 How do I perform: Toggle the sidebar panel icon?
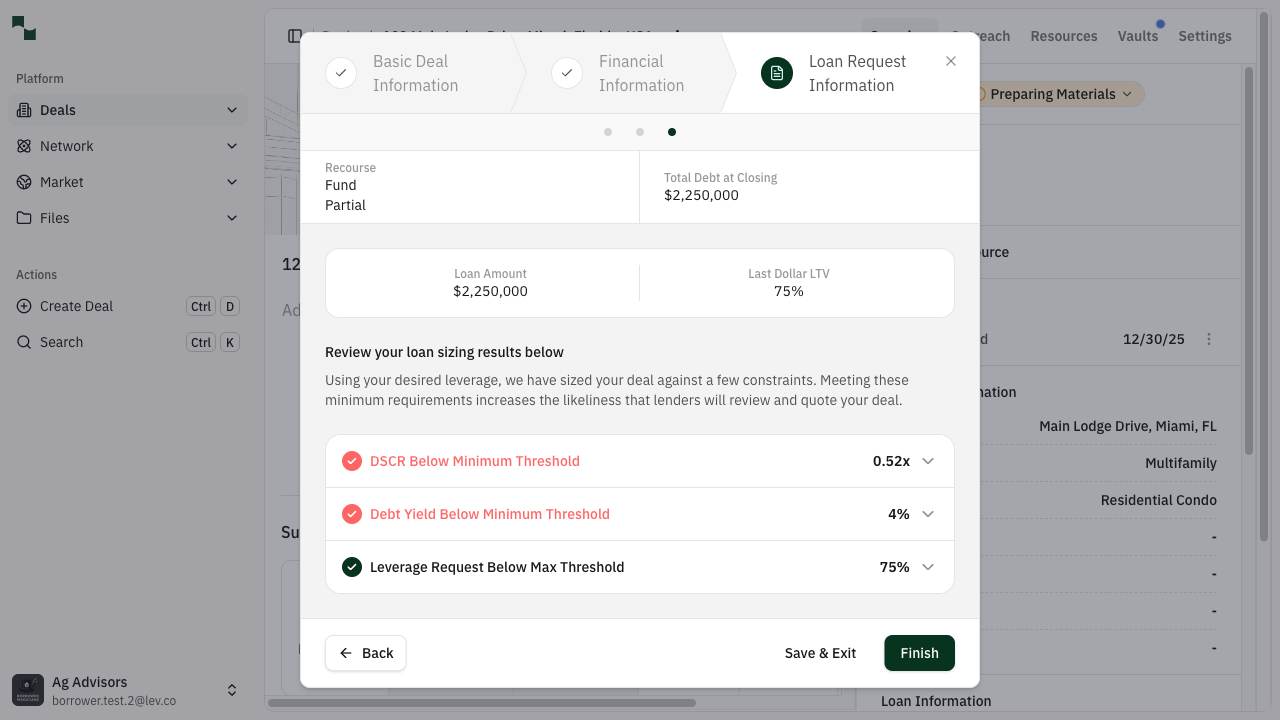click(294, 36)
